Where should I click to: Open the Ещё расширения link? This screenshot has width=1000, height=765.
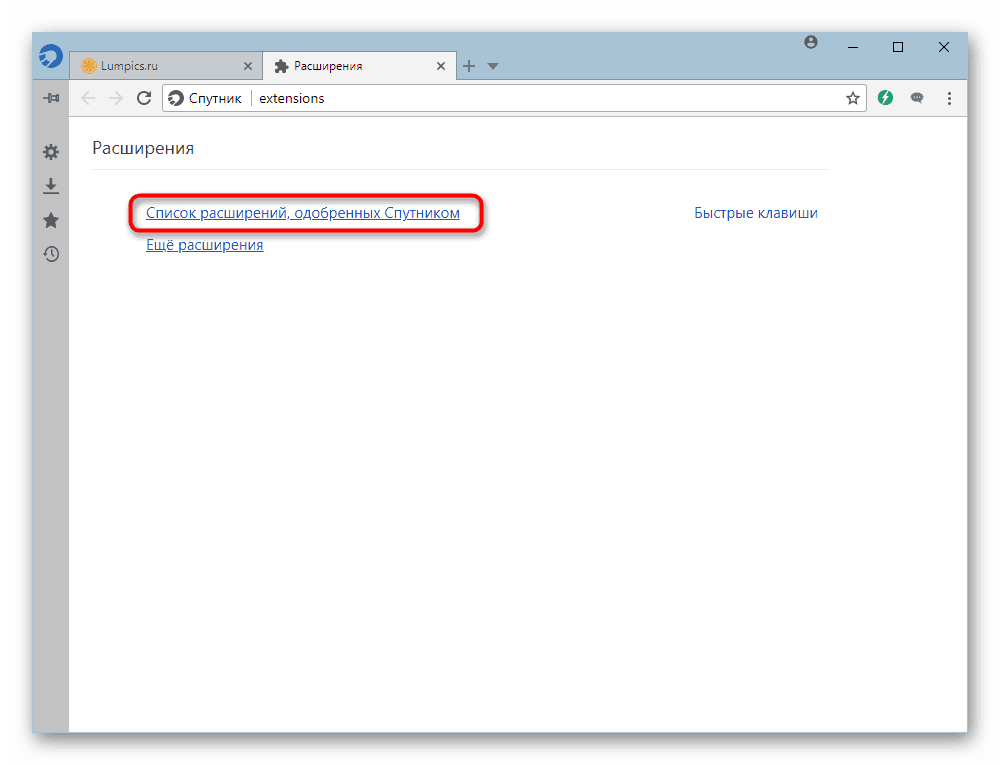pyautogui.click(x=205, y=245)
